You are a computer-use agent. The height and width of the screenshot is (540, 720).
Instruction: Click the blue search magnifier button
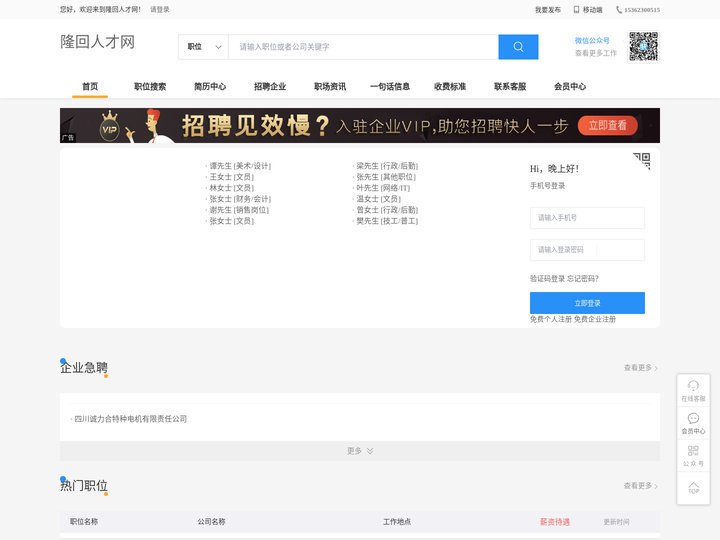[518, 47]
